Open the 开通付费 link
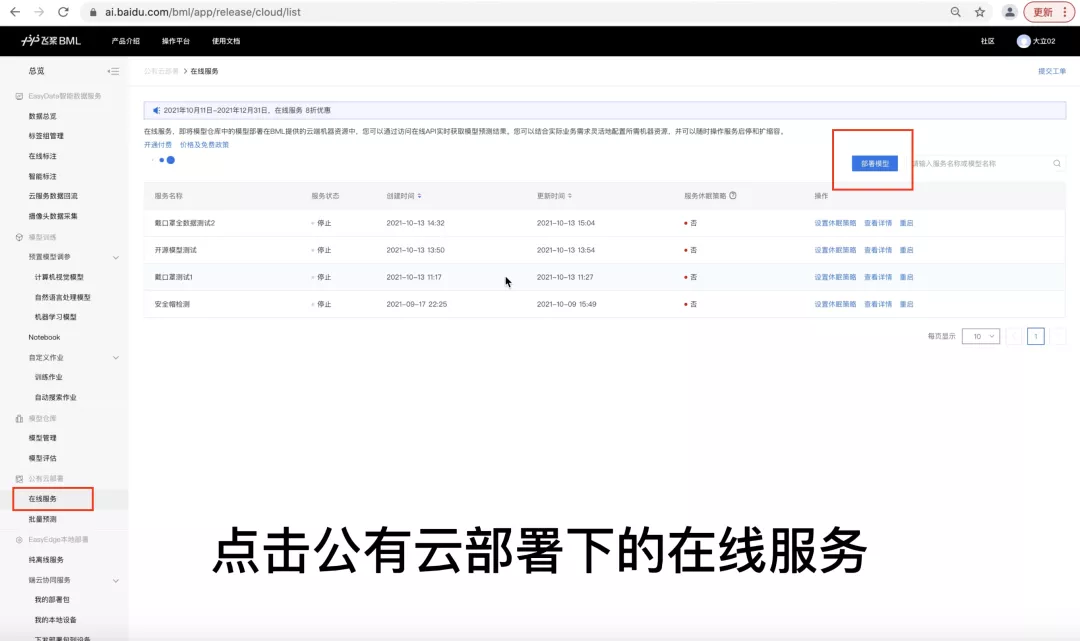1080x641 pixels. [x=158, y=145]
